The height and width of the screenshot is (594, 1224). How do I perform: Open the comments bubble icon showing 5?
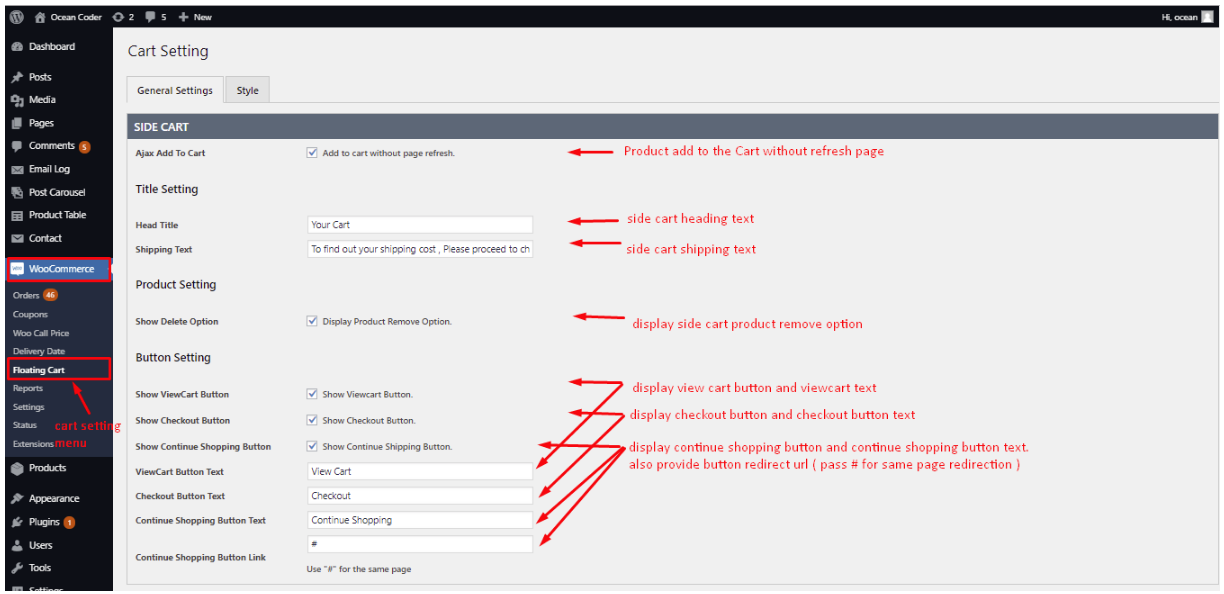coord(150,17)
